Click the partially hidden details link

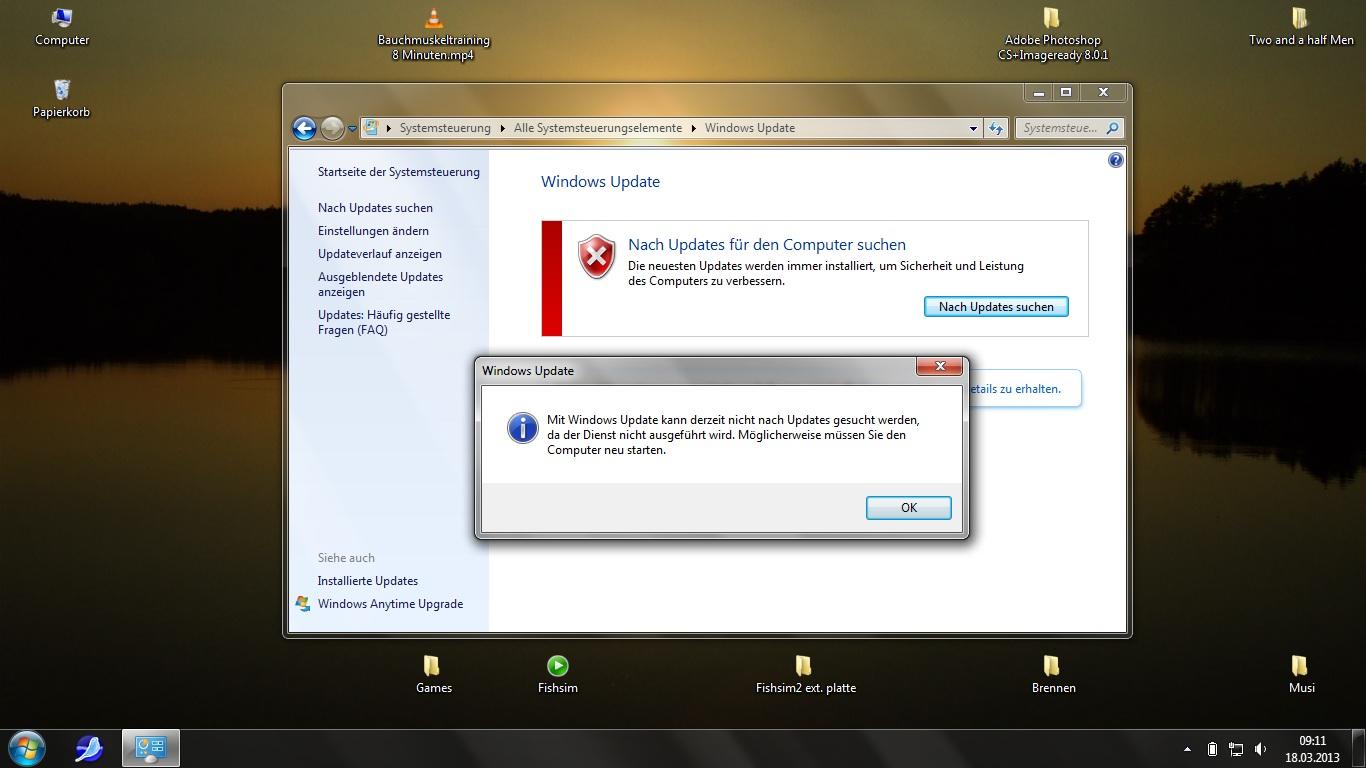pyautogui.click(x=1014, y=389)
